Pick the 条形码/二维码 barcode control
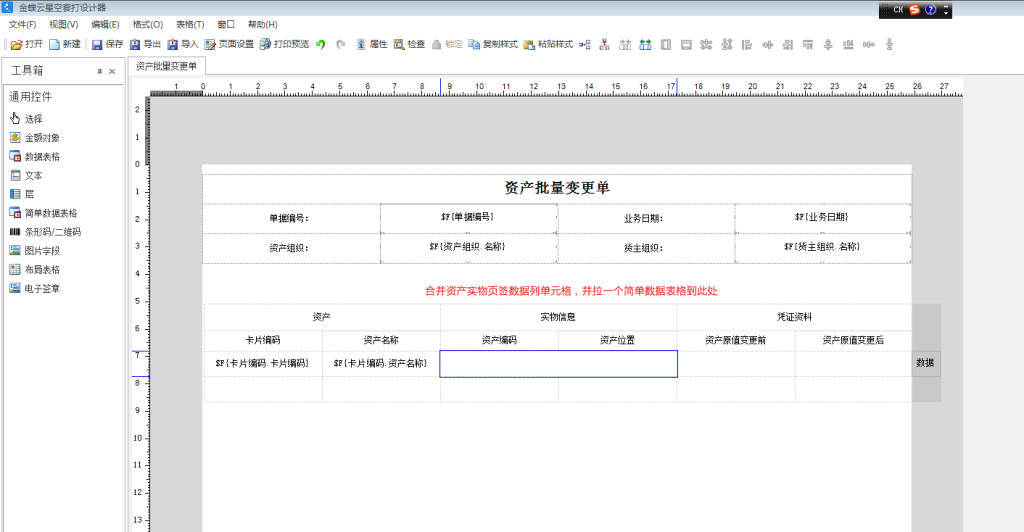Screen dimensions: 1024x532 46,232
